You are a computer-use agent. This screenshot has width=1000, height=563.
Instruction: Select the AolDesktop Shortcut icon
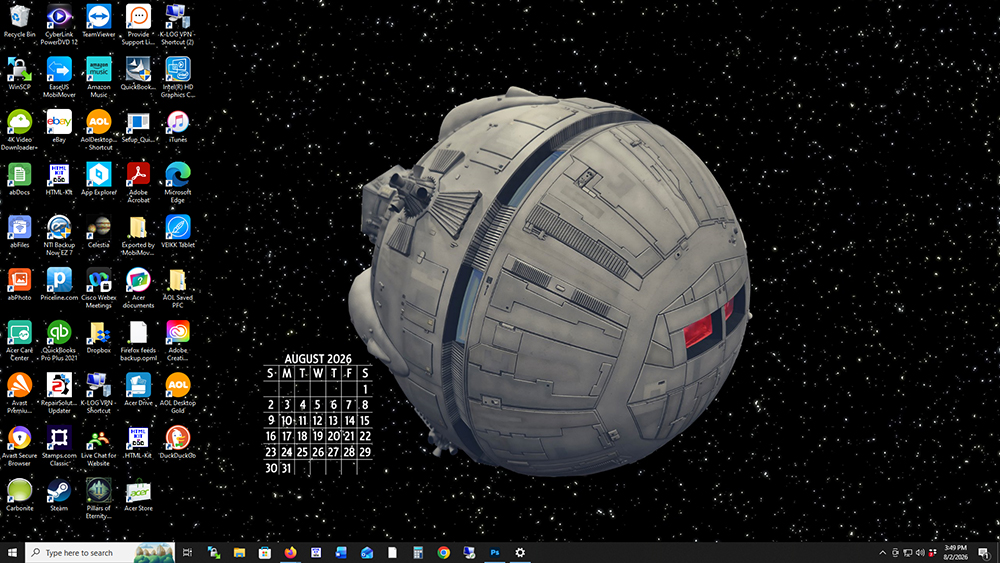[x=98, y=130]
